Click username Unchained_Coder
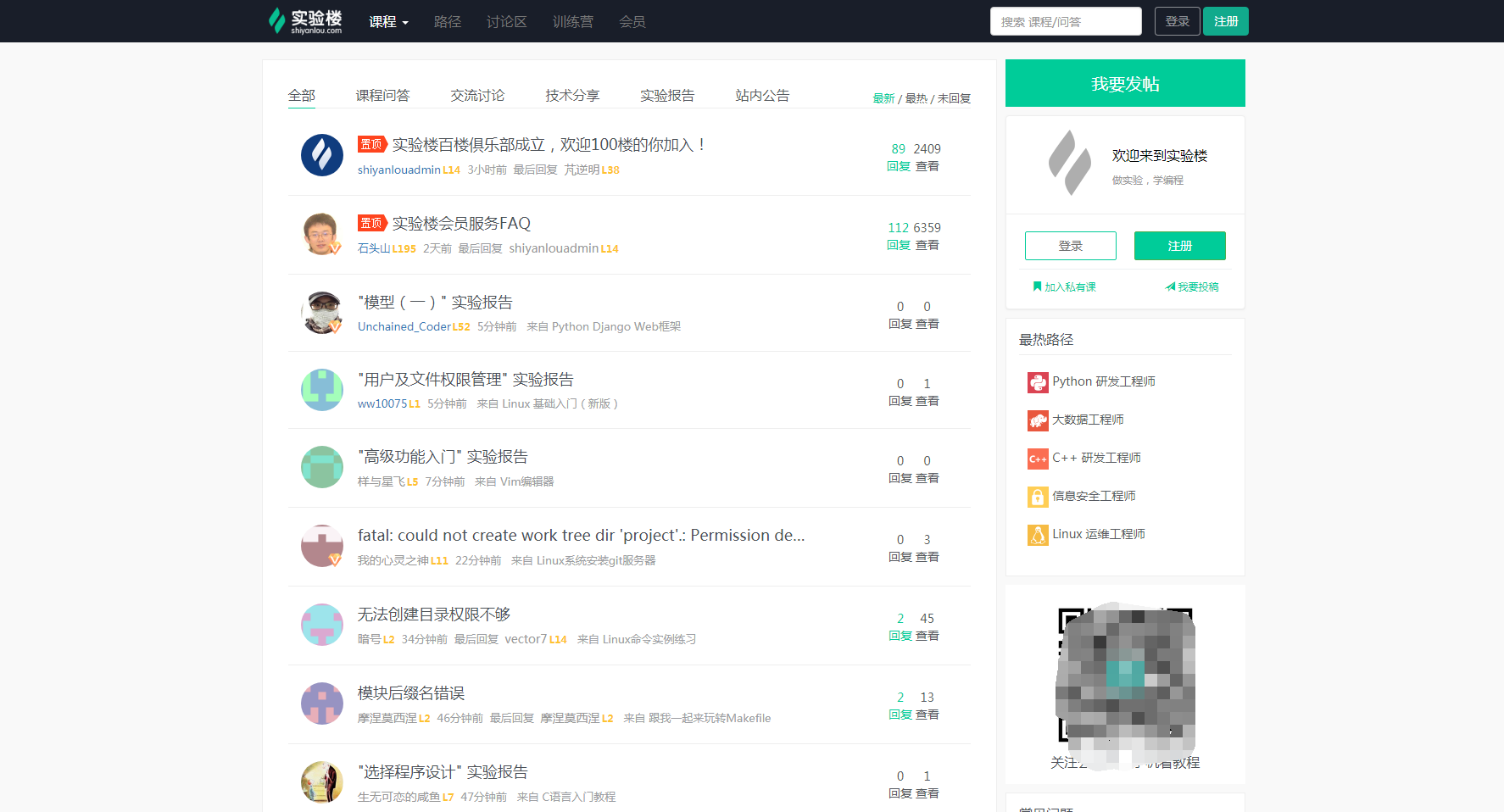 coord(404,326)
